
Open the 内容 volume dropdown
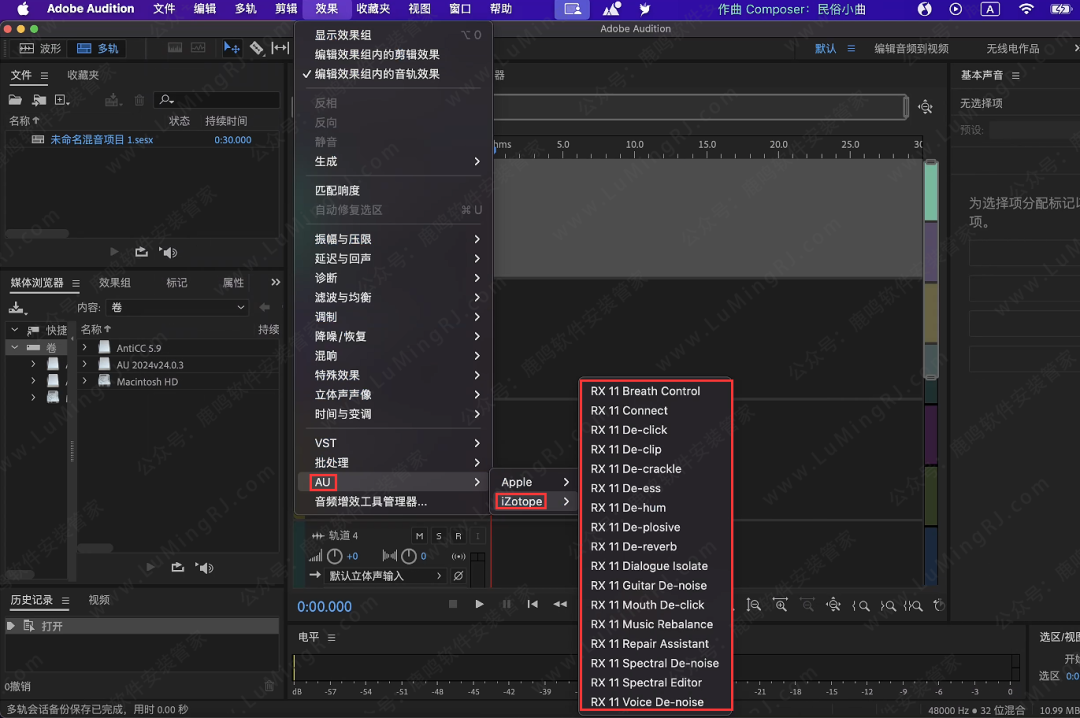(177, 307)
